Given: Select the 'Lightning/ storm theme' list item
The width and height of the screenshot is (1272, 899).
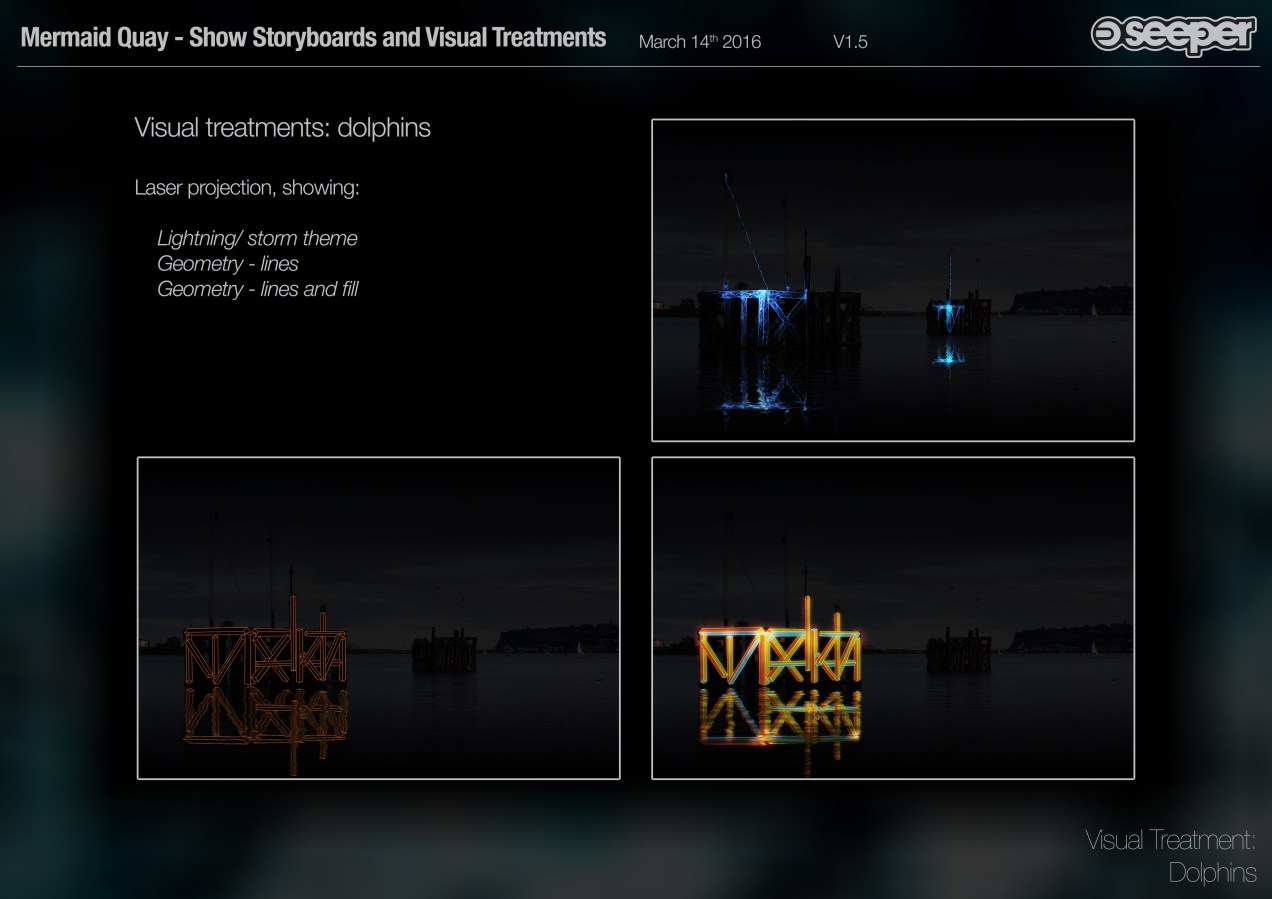Looking at the screenshot, I should (x=257, y=238).
